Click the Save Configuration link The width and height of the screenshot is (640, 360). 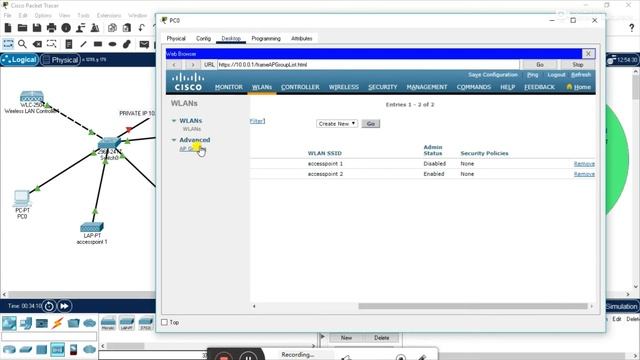point(493,75)
